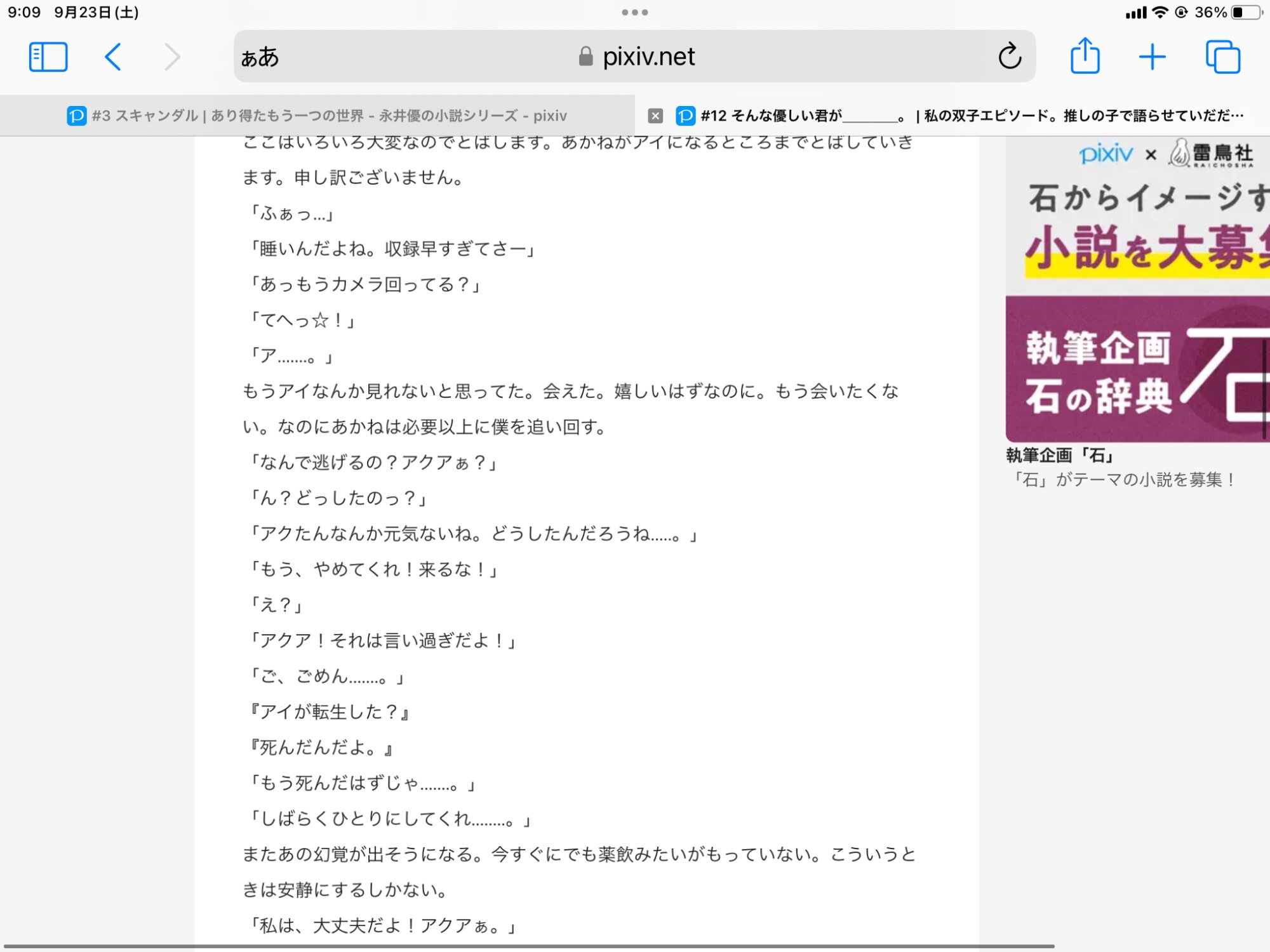Switch to the #3 スキャンダル tab
This screenshot has width=1270, height=952.
click(317, 116)
